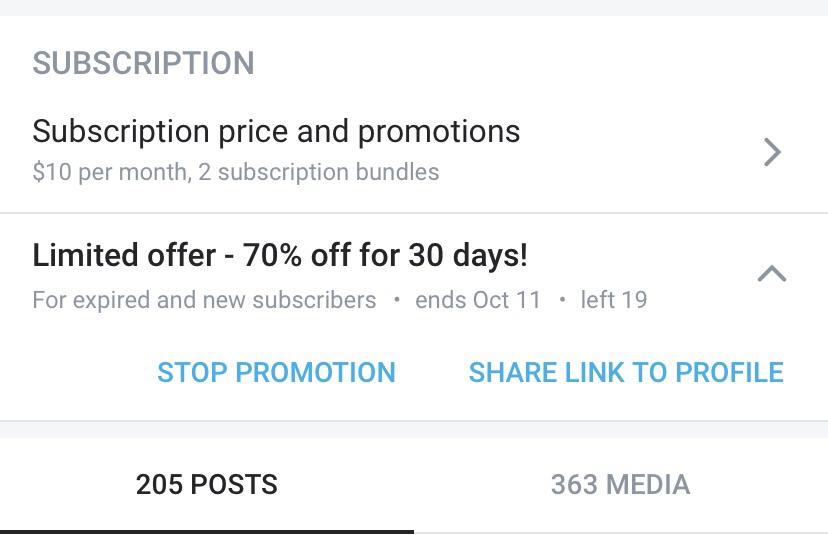828x535 pixels.
Task: Tap the left 19 remaining counter
Action: click(x=614, y=300)
